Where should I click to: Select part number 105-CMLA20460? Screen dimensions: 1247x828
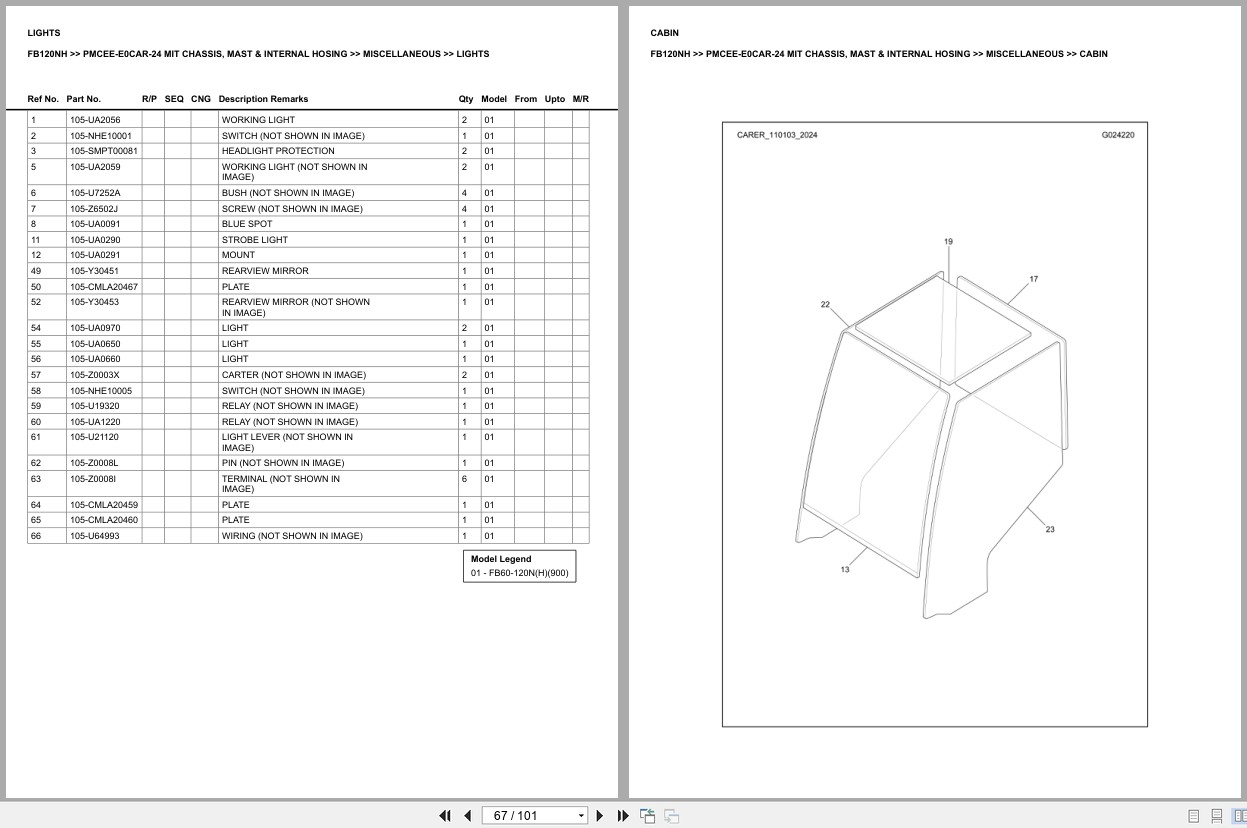104,520
